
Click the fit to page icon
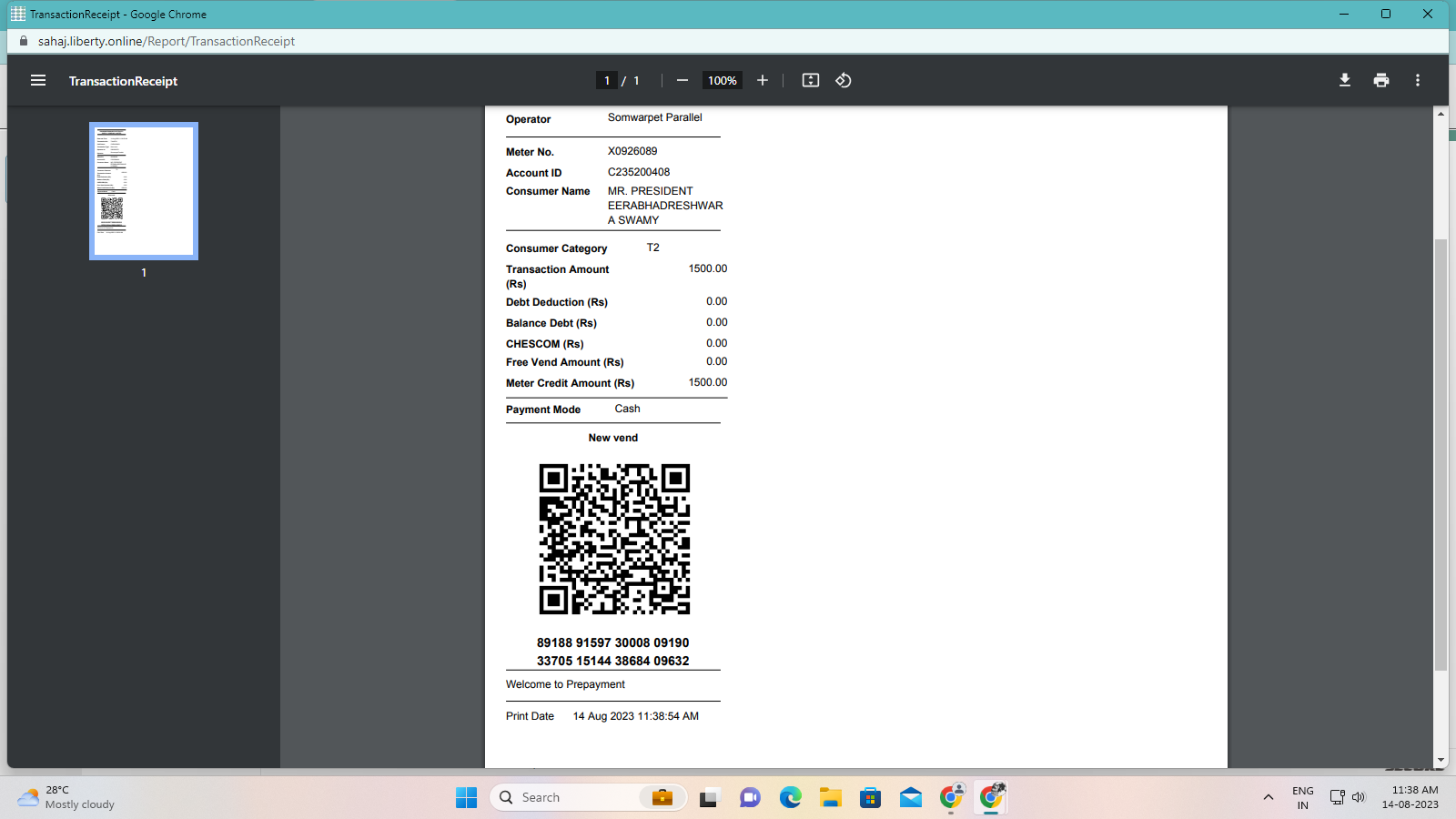tap(811, 80)
